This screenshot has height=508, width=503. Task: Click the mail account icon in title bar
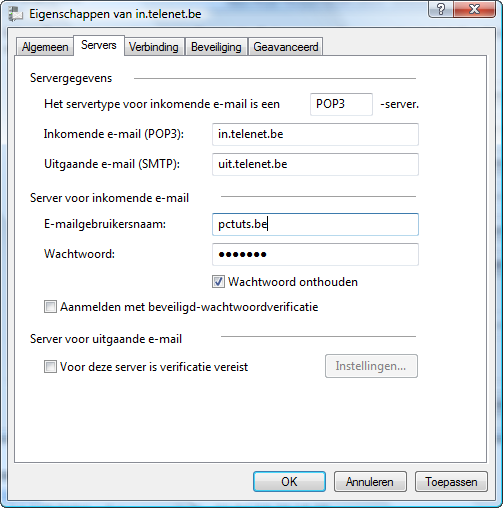pos(15,14)
